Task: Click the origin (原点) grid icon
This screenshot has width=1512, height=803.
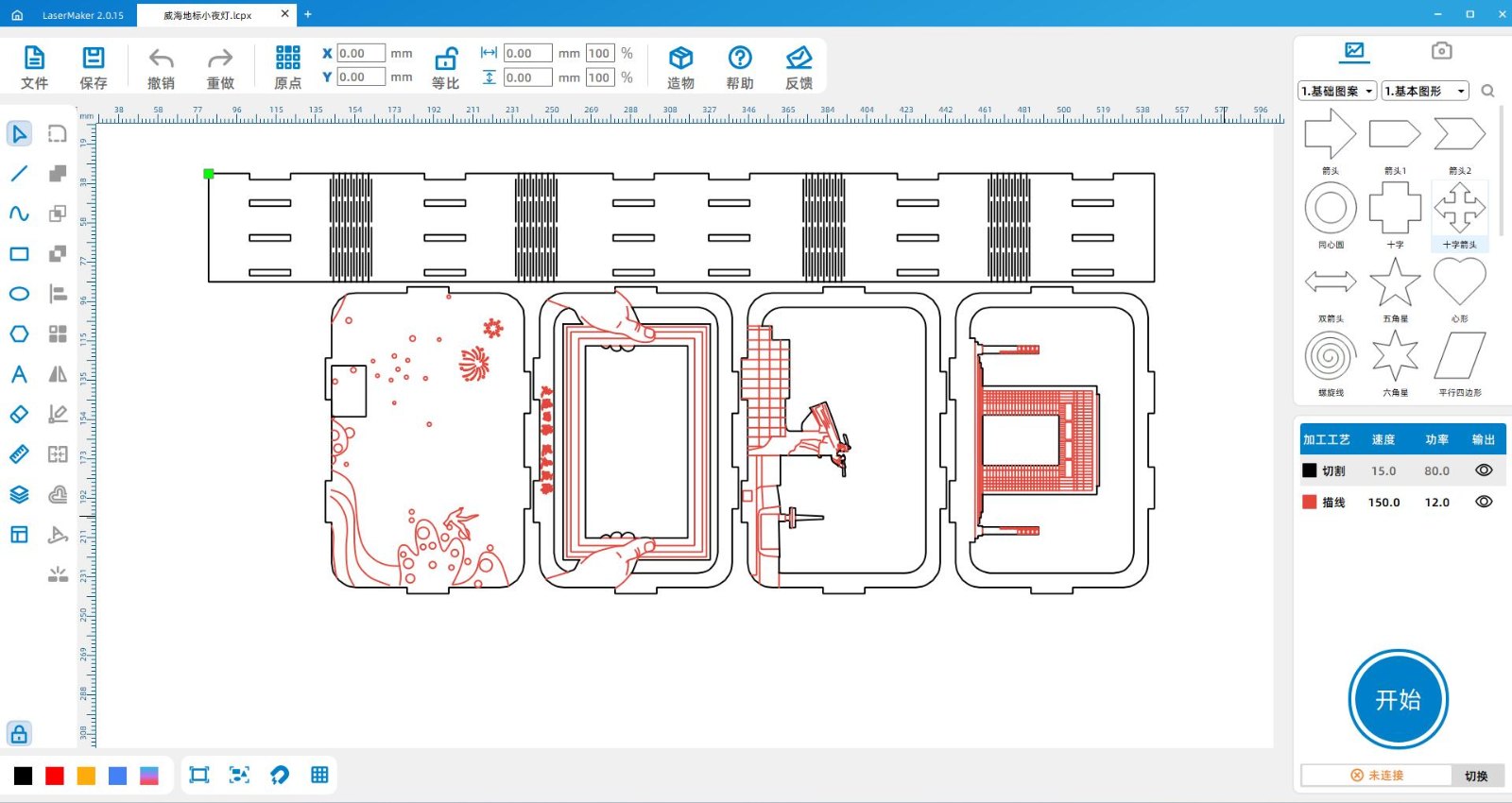Action: point(287,59)
